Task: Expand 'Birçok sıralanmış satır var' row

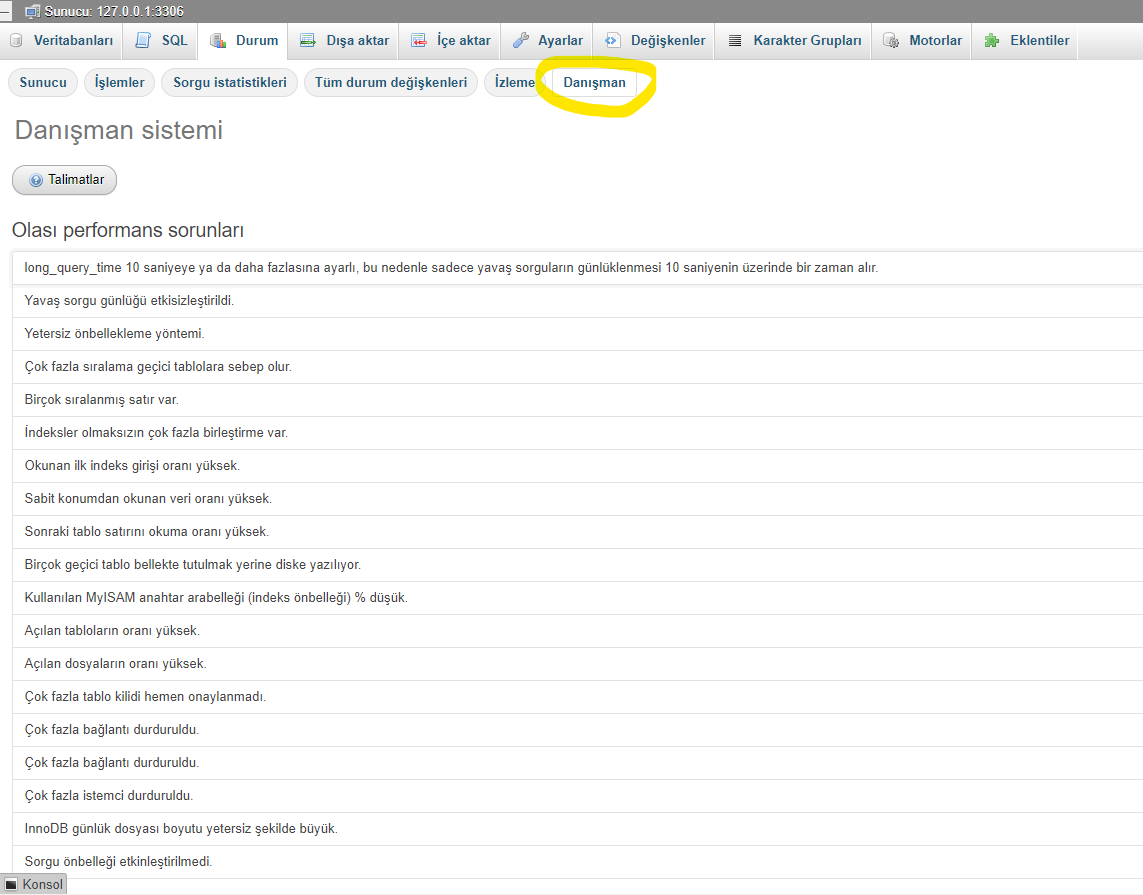Action: pos(577,399)
